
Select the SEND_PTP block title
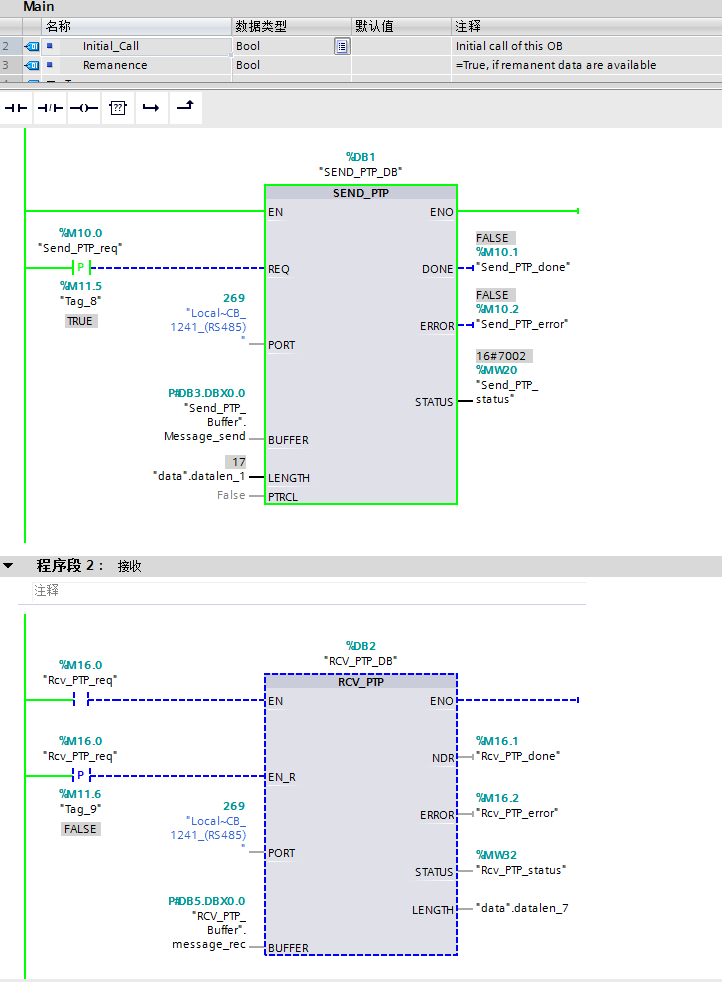coord(361,193)
